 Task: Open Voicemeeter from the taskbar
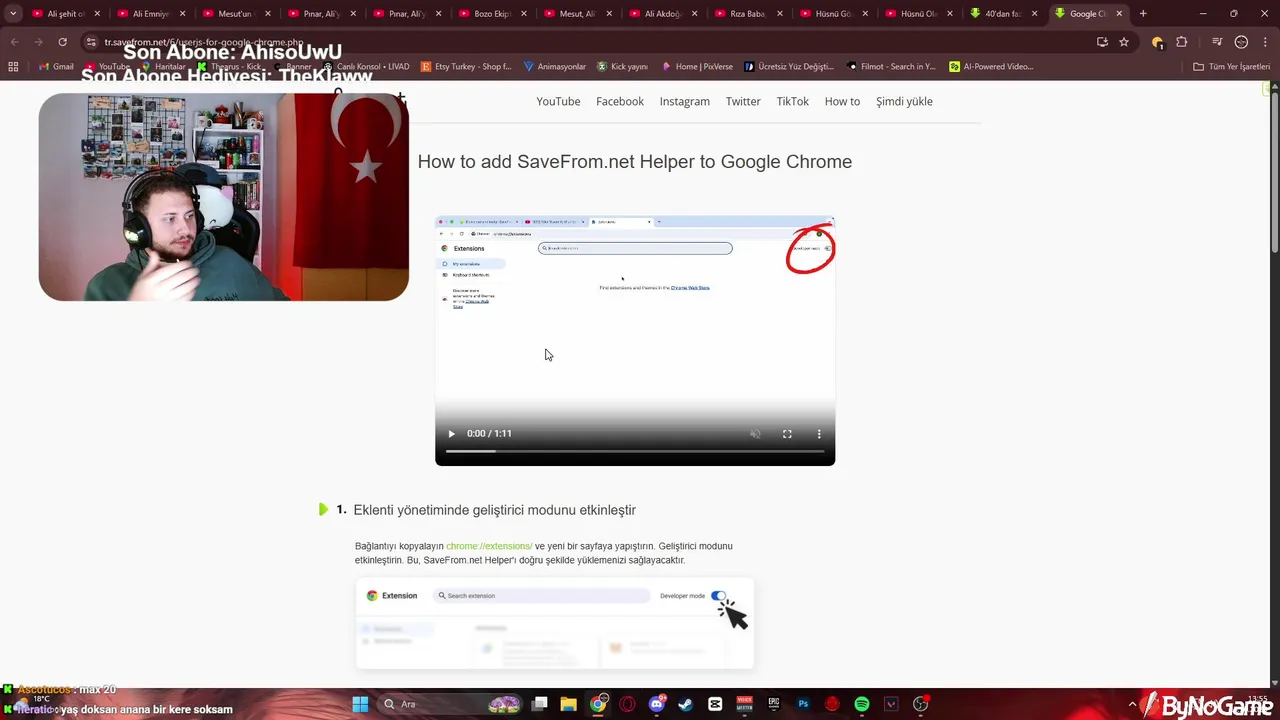(x=744, y=704)
